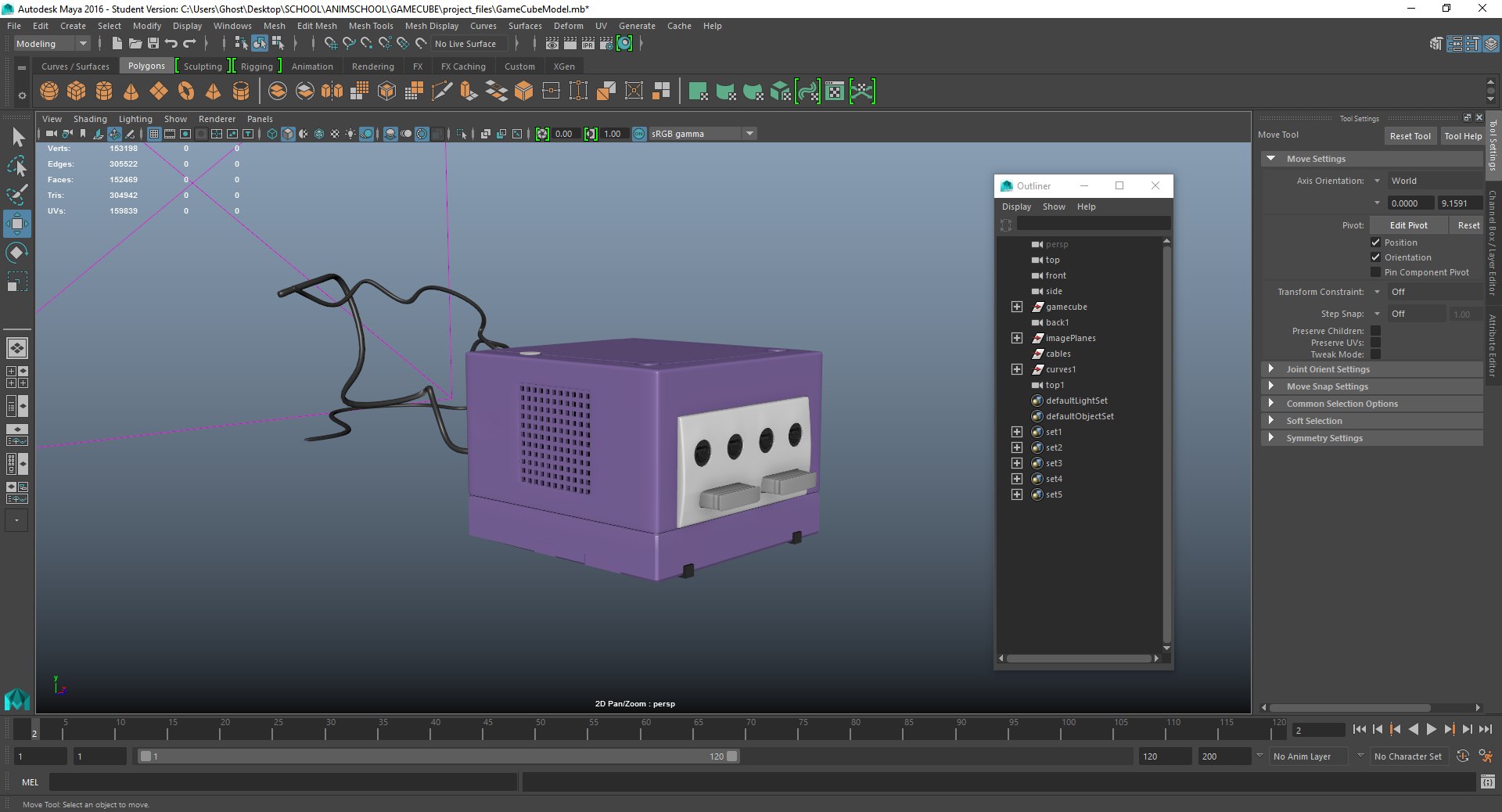Click the Edit Pivot button
The width and height of the screenshot is (1502, 812).
point(1408,225)
